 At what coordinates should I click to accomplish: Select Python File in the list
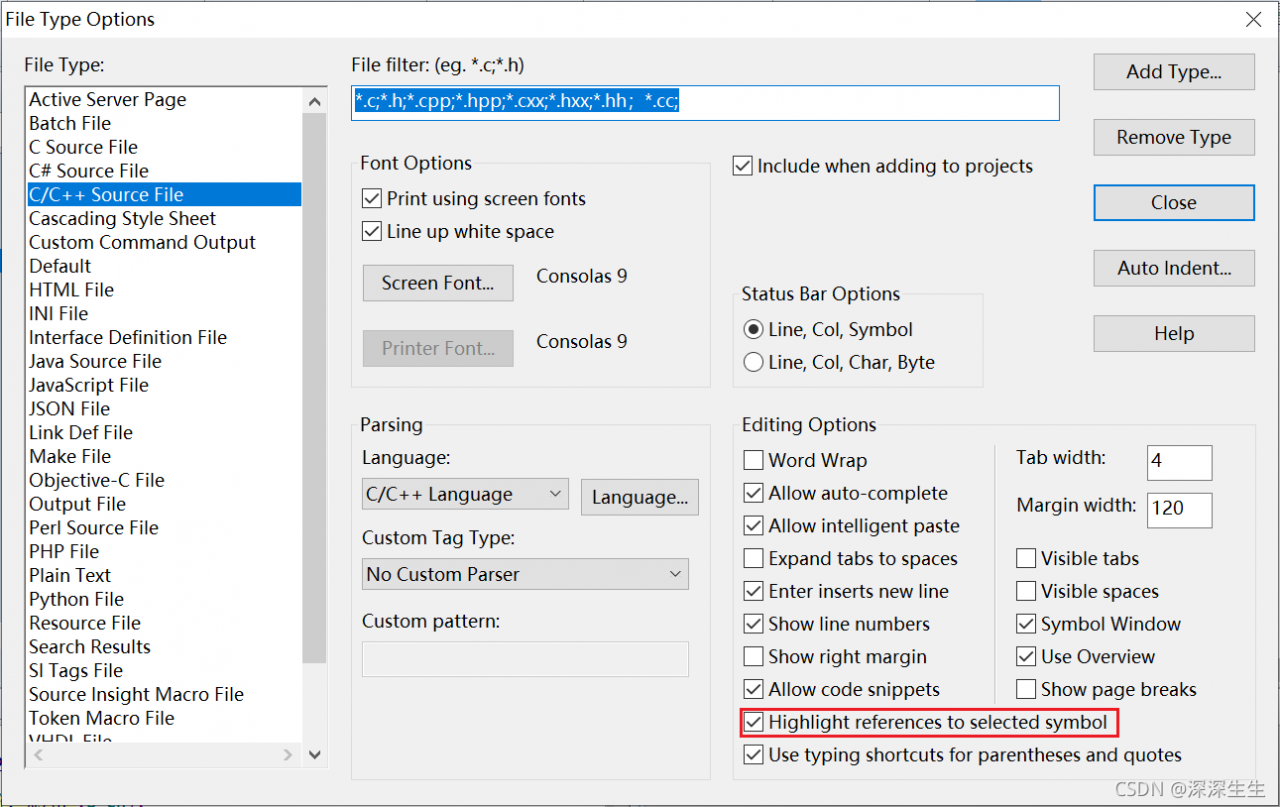[x=77, y=599]
